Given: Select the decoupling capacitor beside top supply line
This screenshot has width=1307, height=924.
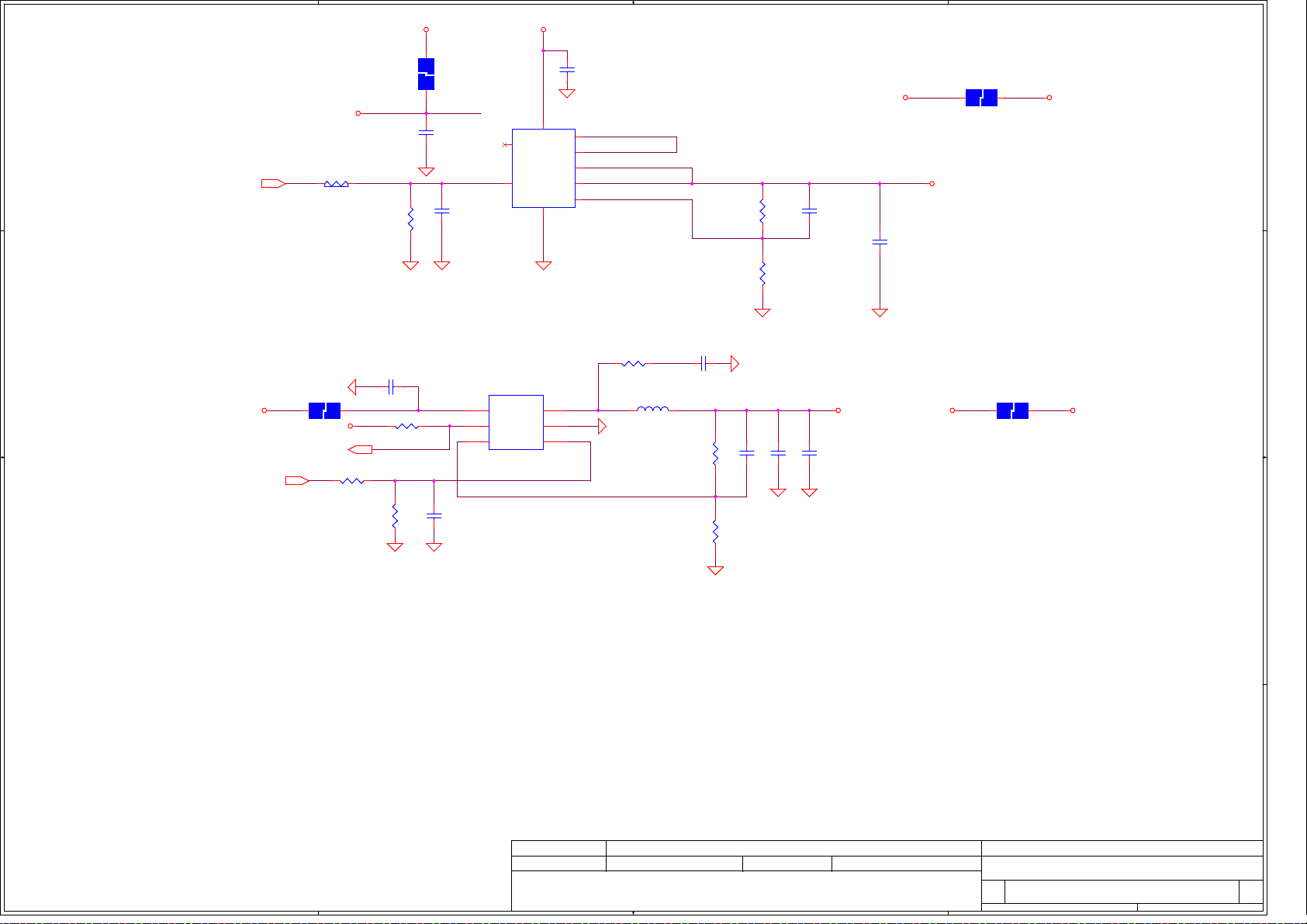Looking at the screenshot, I should pos(567,71).
